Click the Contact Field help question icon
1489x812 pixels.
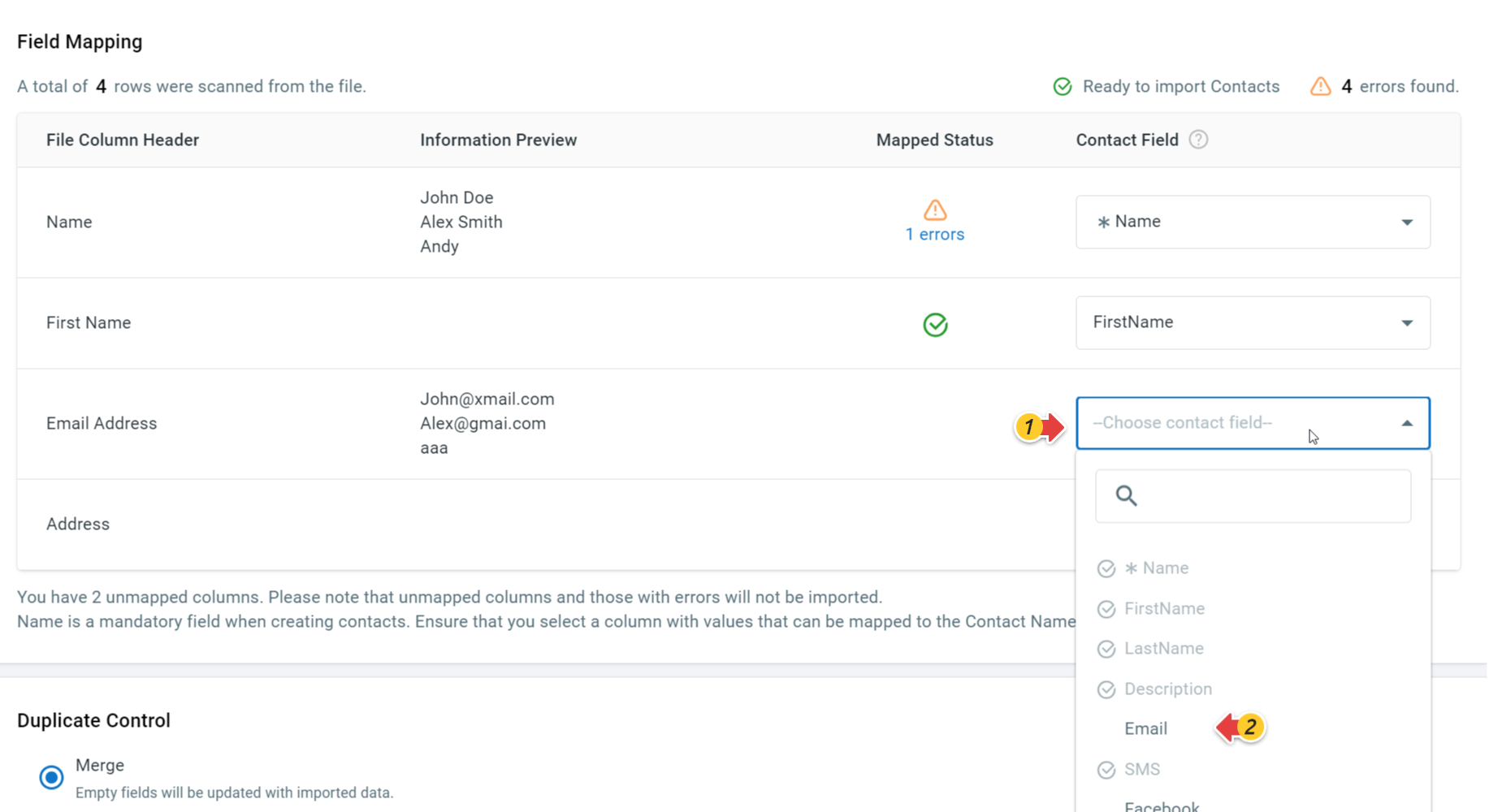click(1198, 140)
